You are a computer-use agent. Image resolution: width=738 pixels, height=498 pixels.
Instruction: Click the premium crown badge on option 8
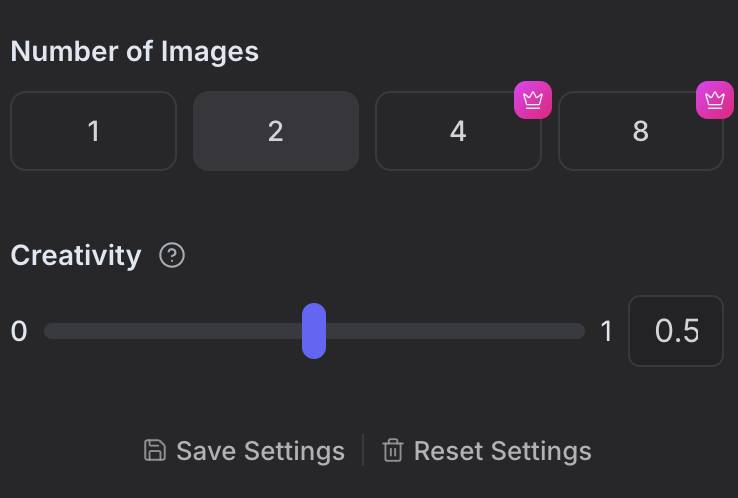pyautogui.click(x=715, y=100)
